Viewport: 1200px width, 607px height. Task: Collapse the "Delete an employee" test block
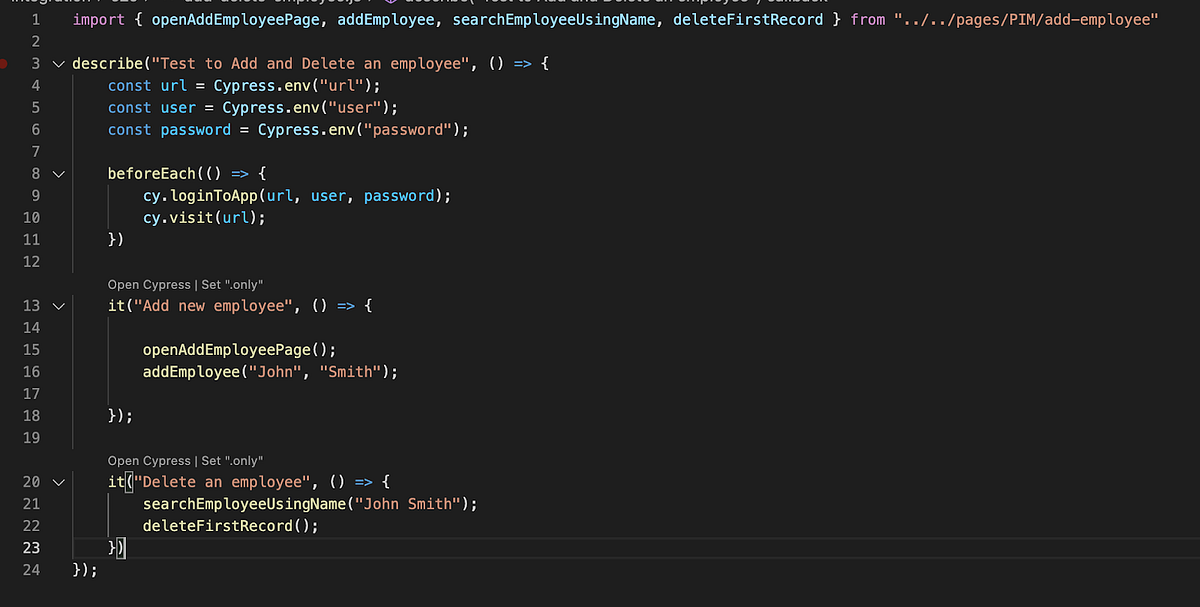57,481
